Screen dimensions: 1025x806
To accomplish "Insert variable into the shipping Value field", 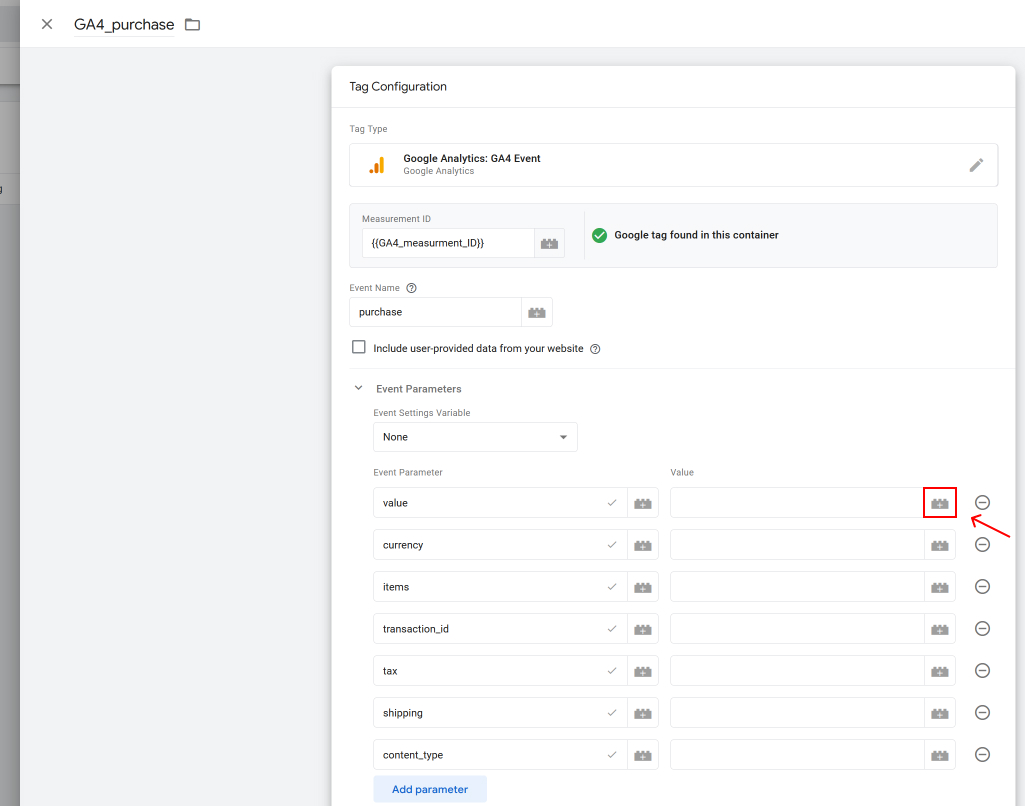I will (940, 713).
